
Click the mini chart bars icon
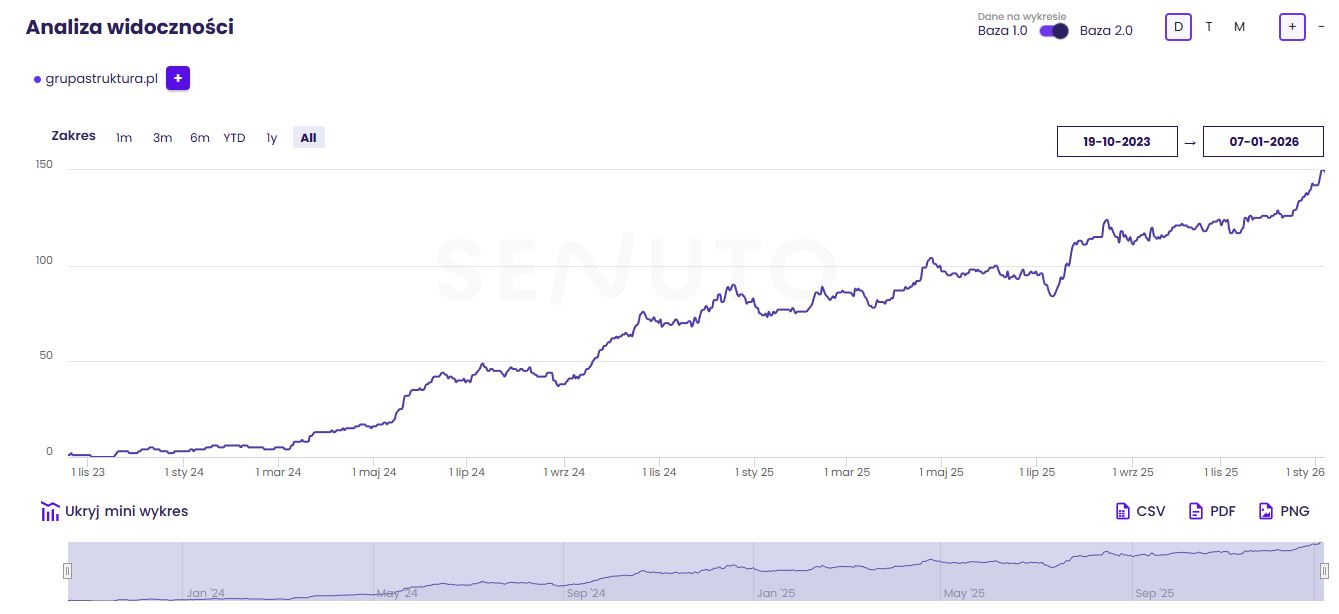[x=50, y=511]
